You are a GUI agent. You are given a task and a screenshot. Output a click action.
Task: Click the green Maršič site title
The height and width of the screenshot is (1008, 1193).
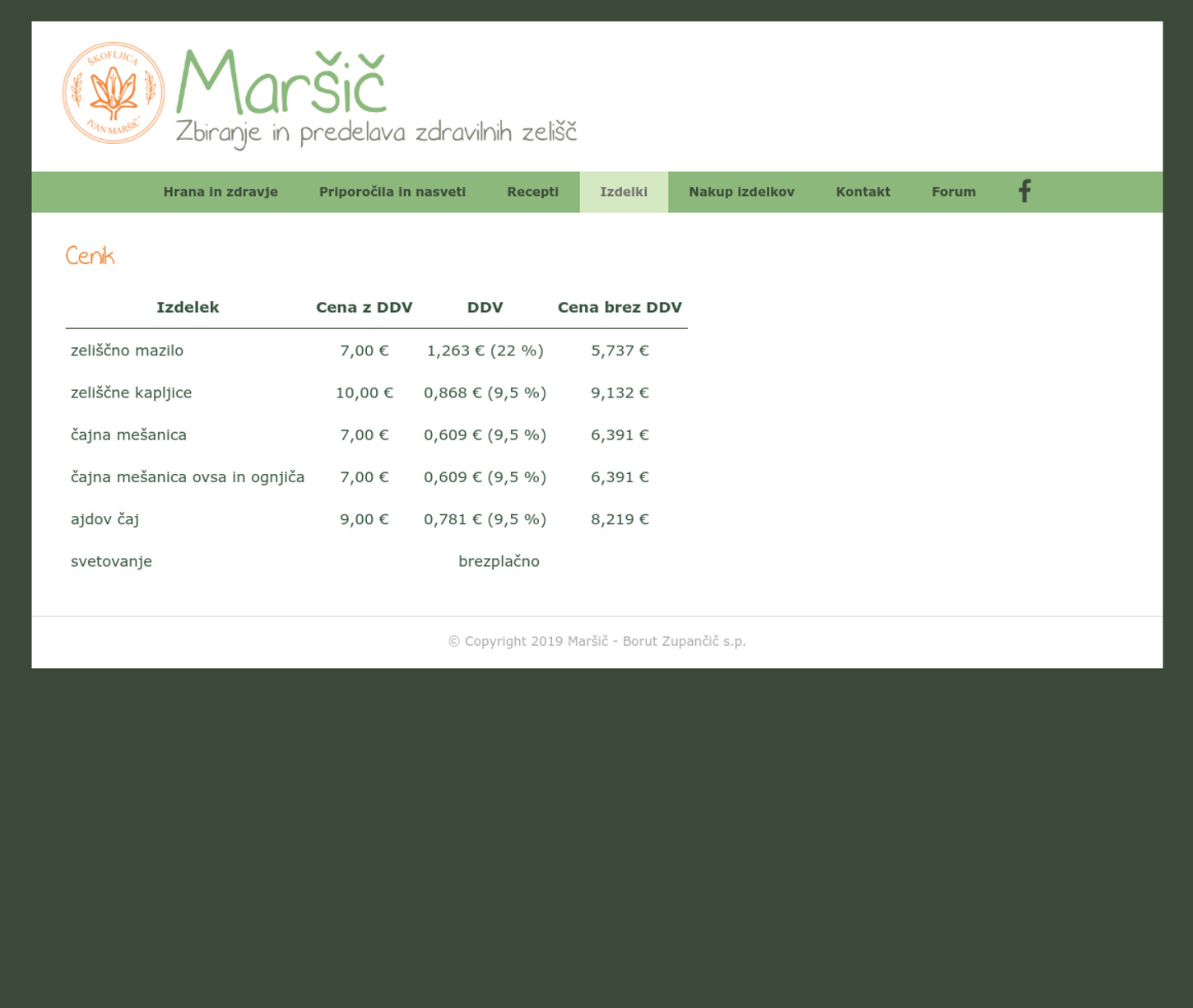[x=281, y=82]
